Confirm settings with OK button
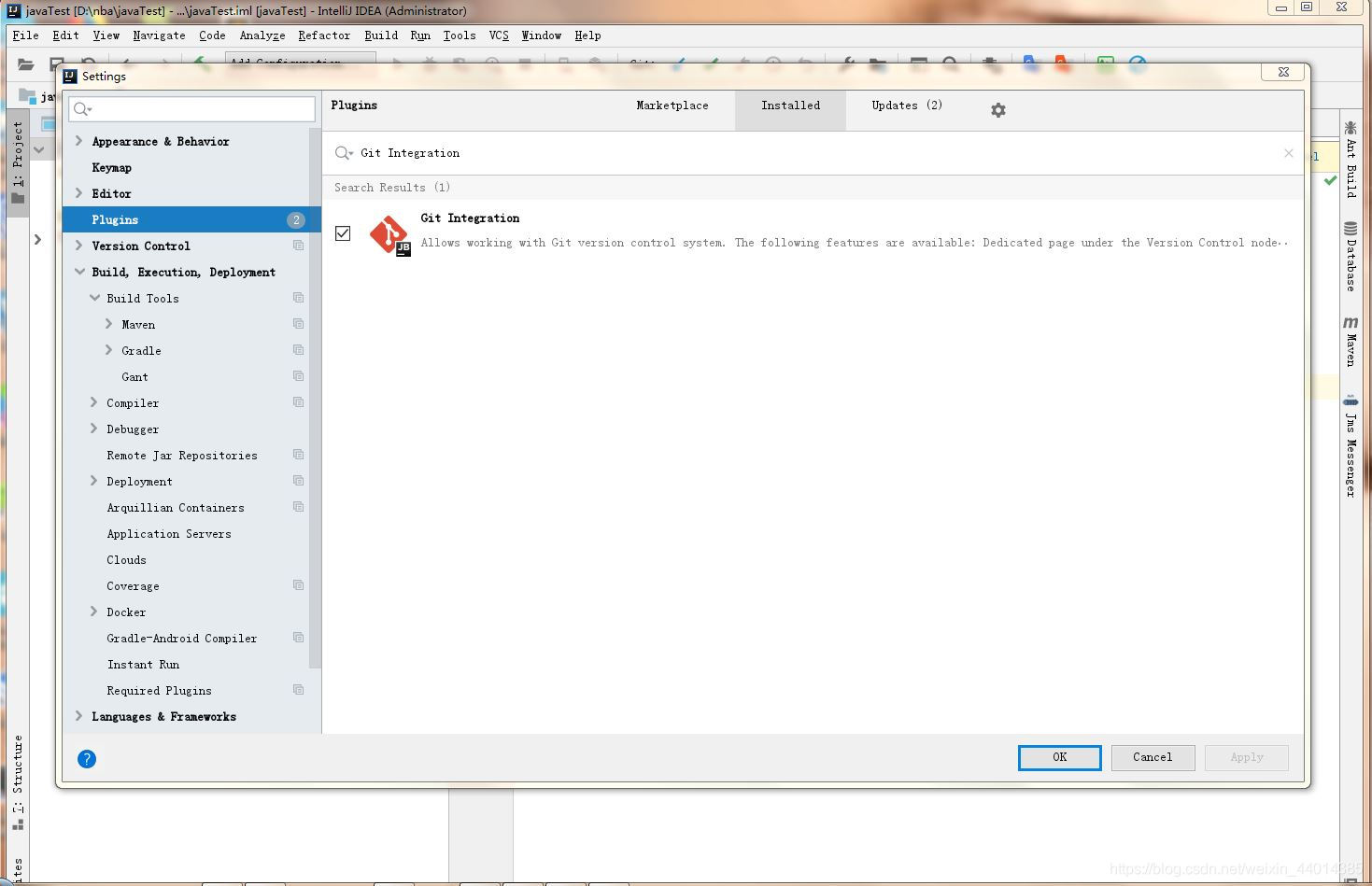The width and height of the screenshot is (1372, 886). [1059, 757]
